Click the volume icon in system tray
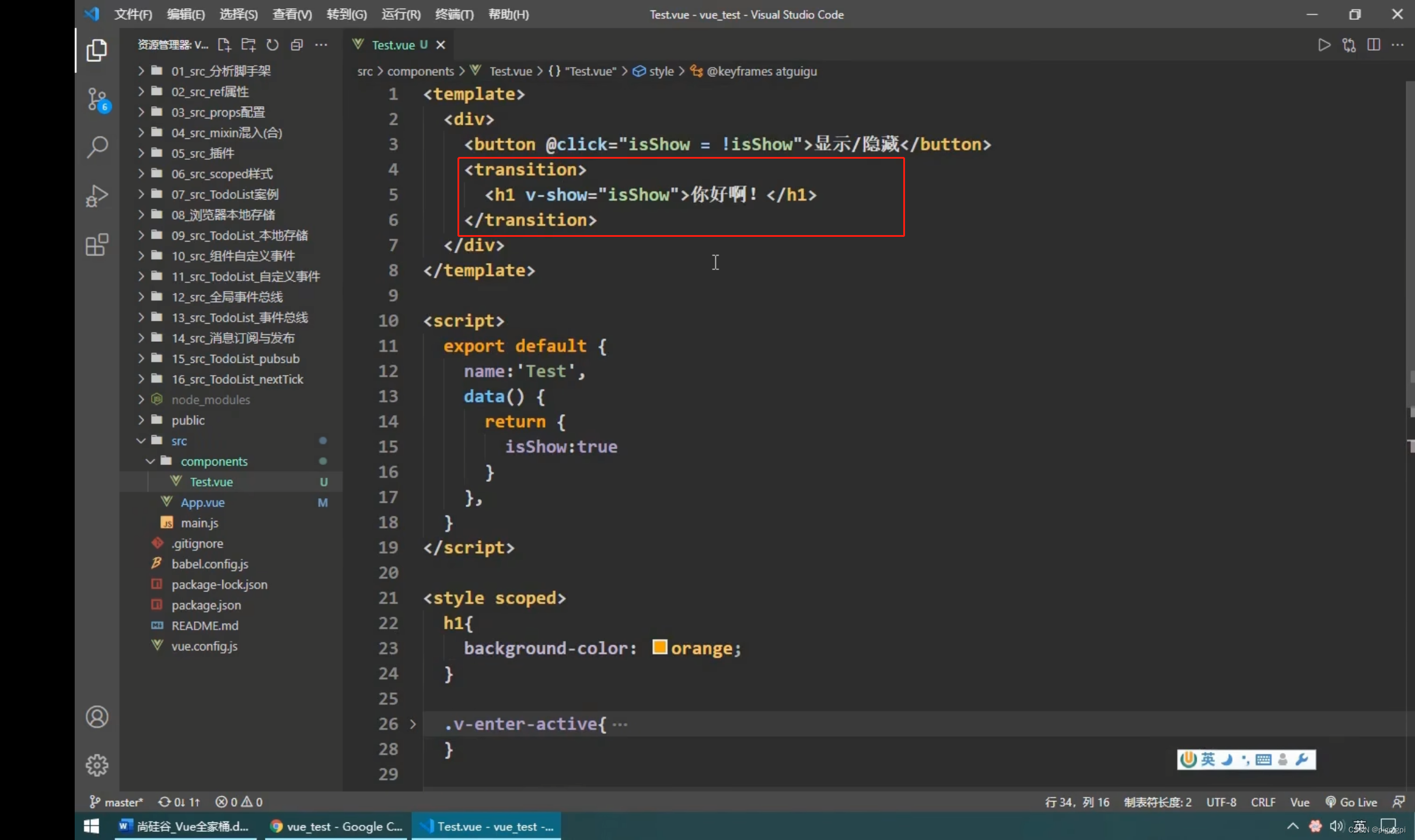 click(1336, 826)
